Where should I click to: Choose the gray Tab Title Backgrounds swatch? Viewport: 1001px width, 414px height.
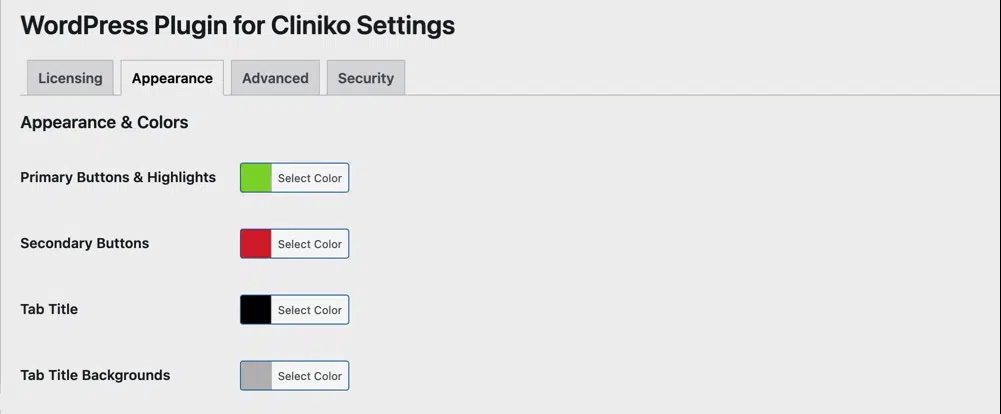[256, 376]
